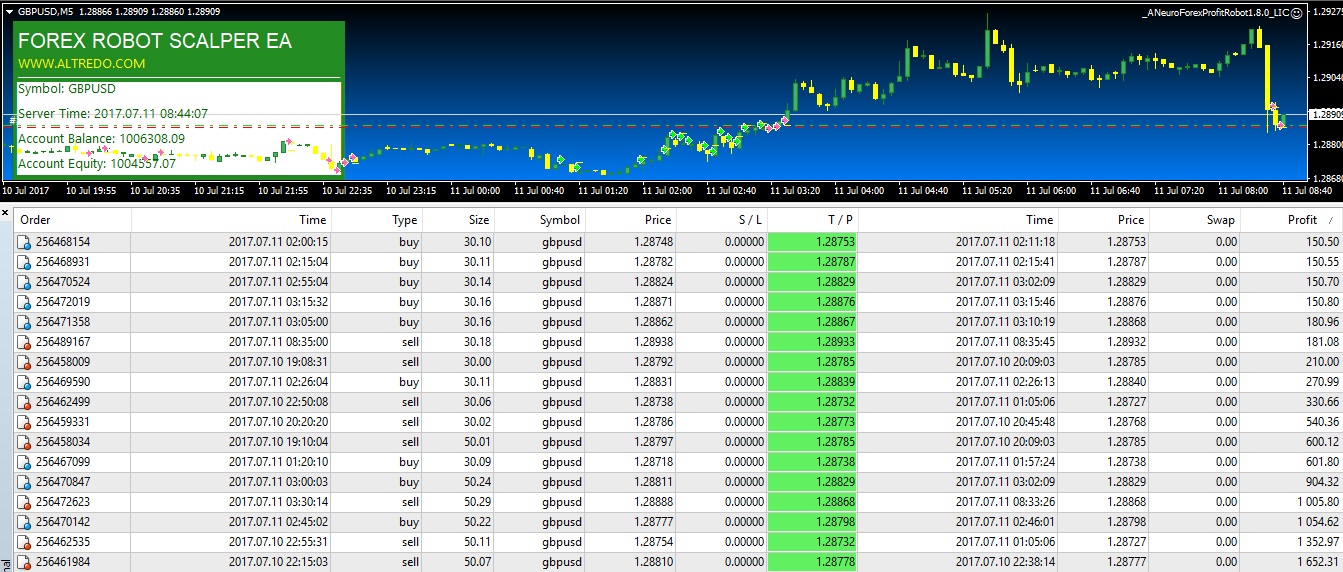Image resolution: width=1343 pixels, height=572 pixels.
Task: Click the Account Equity value line
Action: tap(97, 163)
